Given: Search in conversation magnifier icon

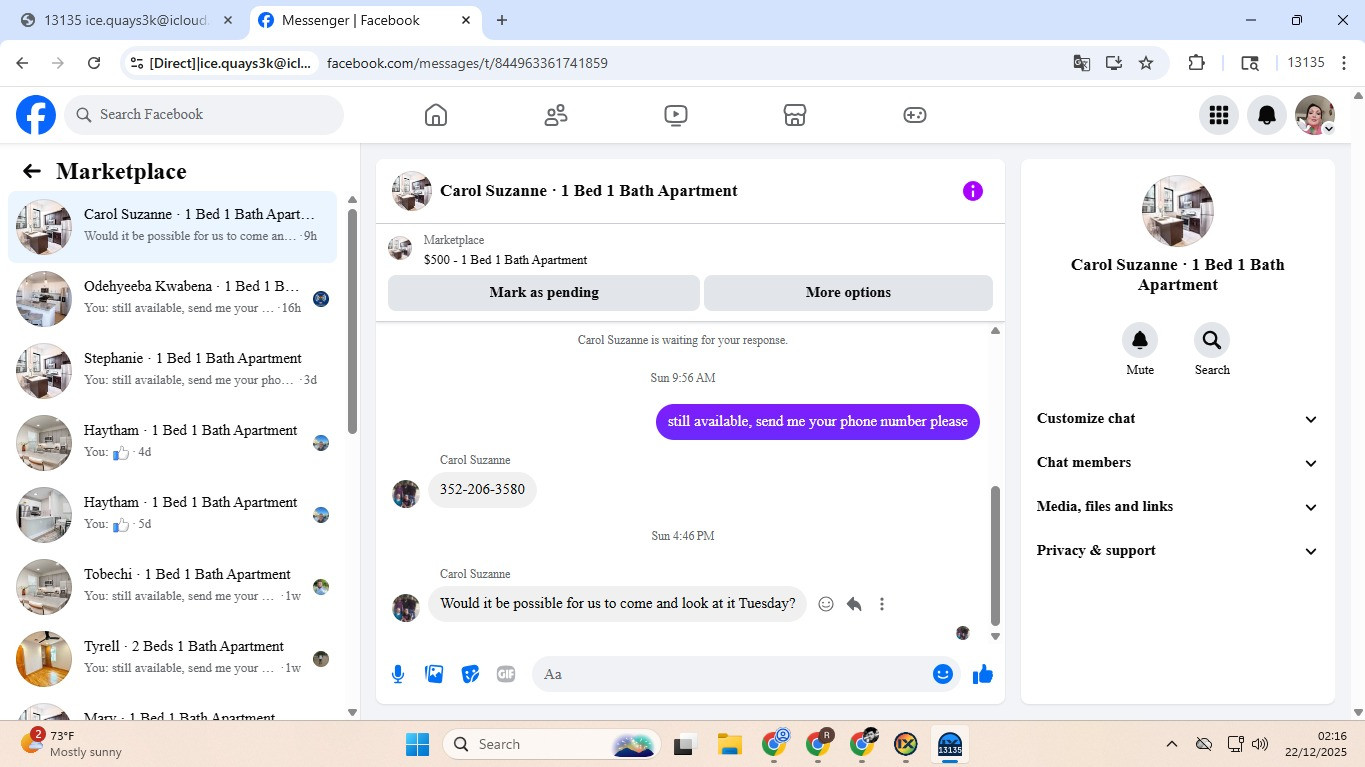Looking at the screenshot, I should pos(1212,341).
